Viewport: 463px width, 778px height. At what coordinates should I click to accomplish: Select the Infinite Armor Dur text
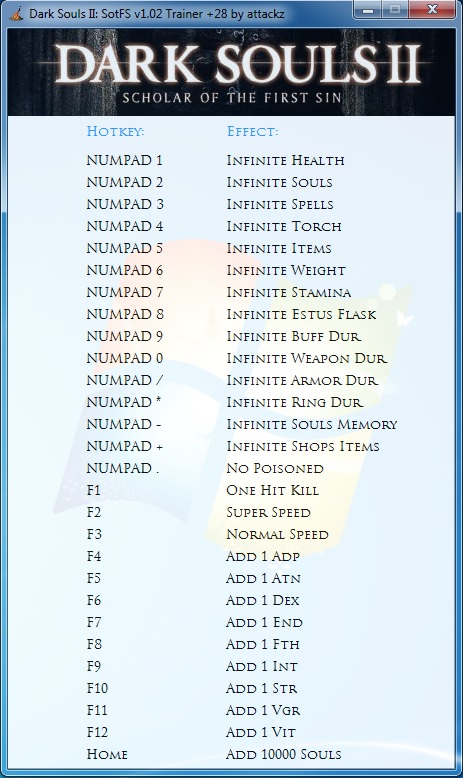point(302,380)
